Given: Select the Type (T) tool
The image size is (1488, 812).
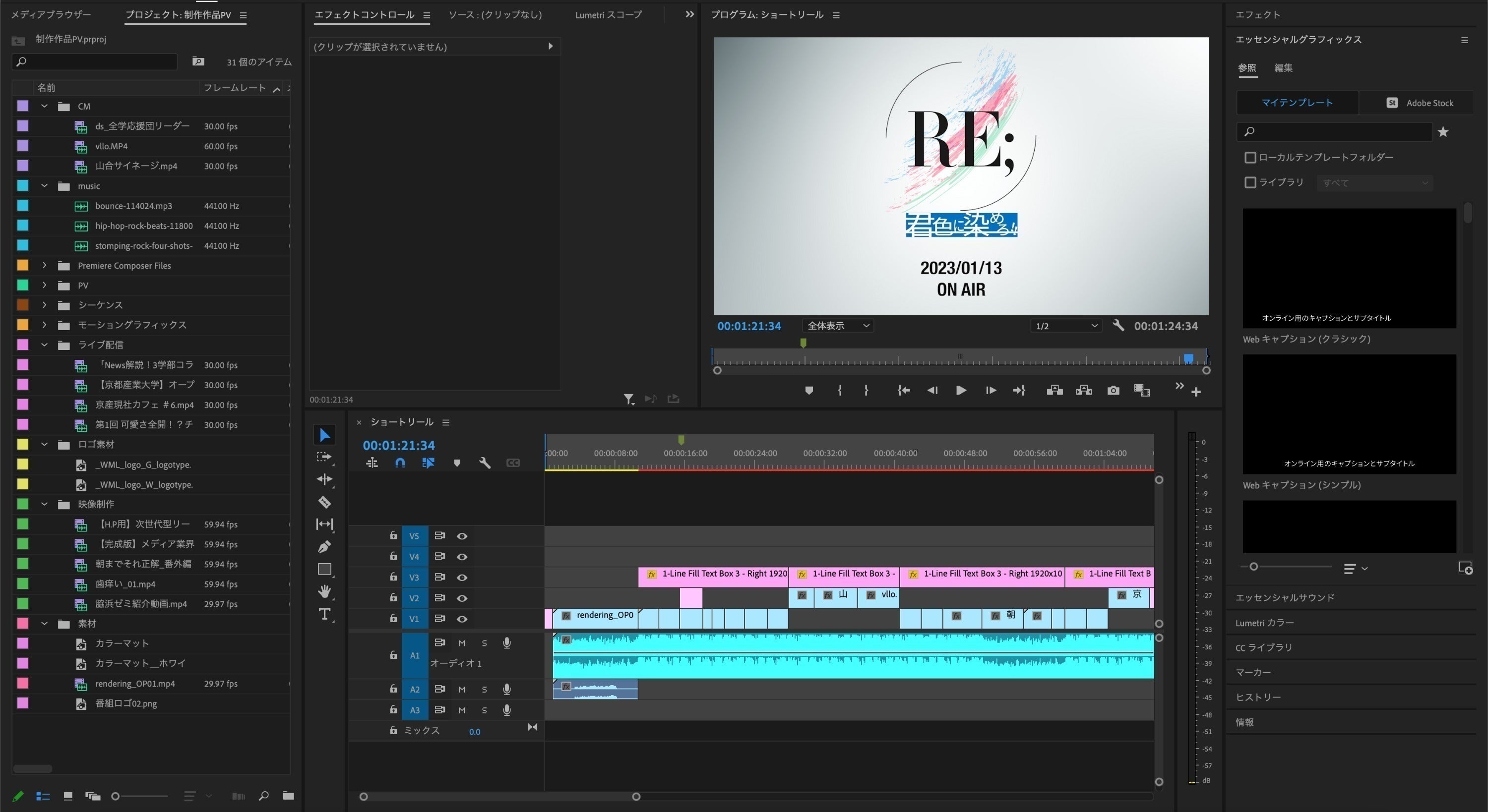Looking at the screenshot, I should [324, 614].
